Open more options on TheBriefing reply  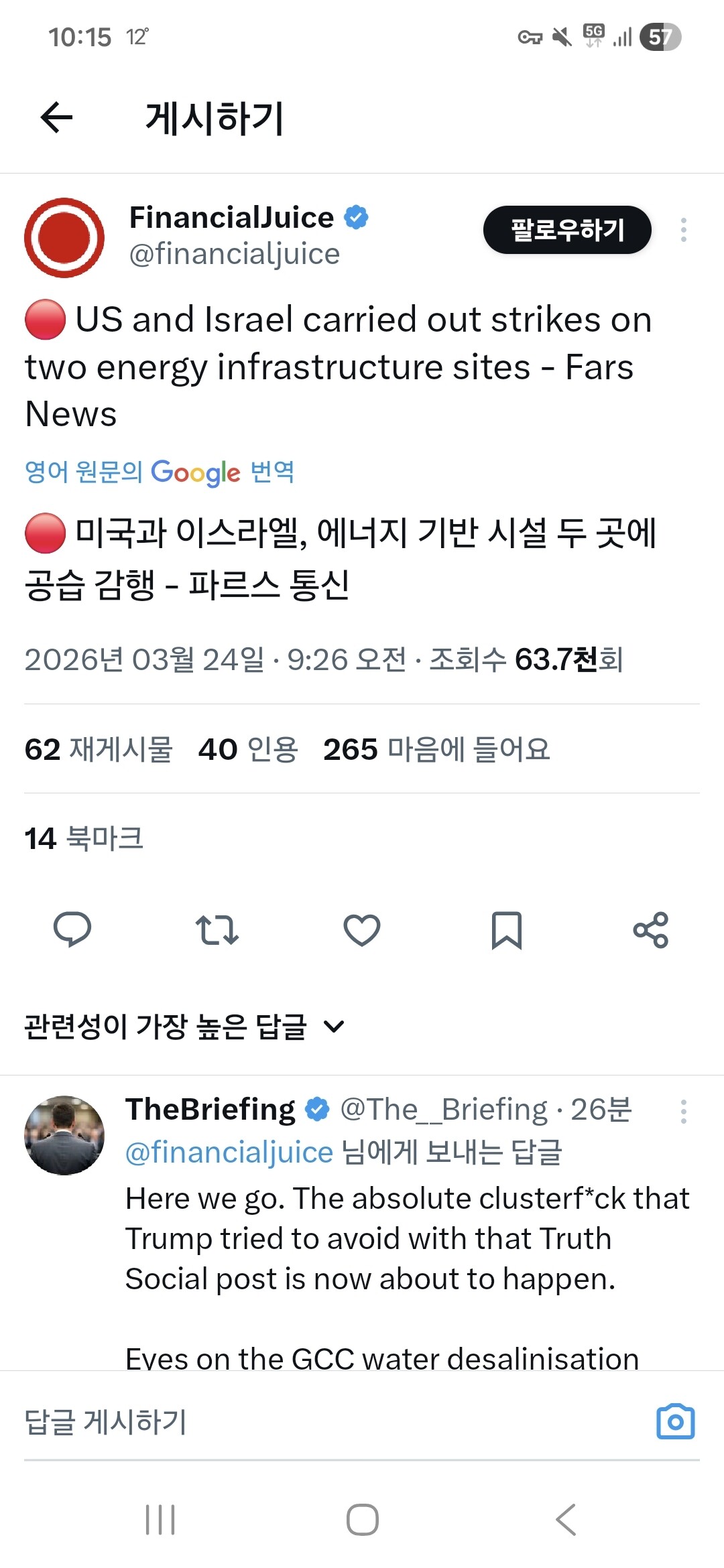pyautogui.click(x=683, y=1112)
